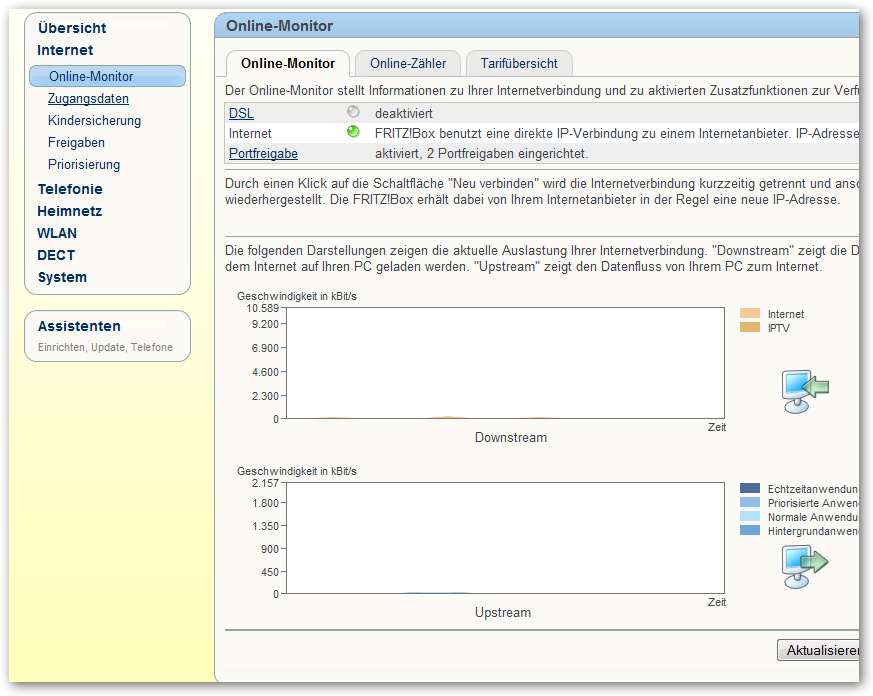Screen dimensions: 873x696
Task: Click the Downstream chart label
Action: [x=511, y=438]
